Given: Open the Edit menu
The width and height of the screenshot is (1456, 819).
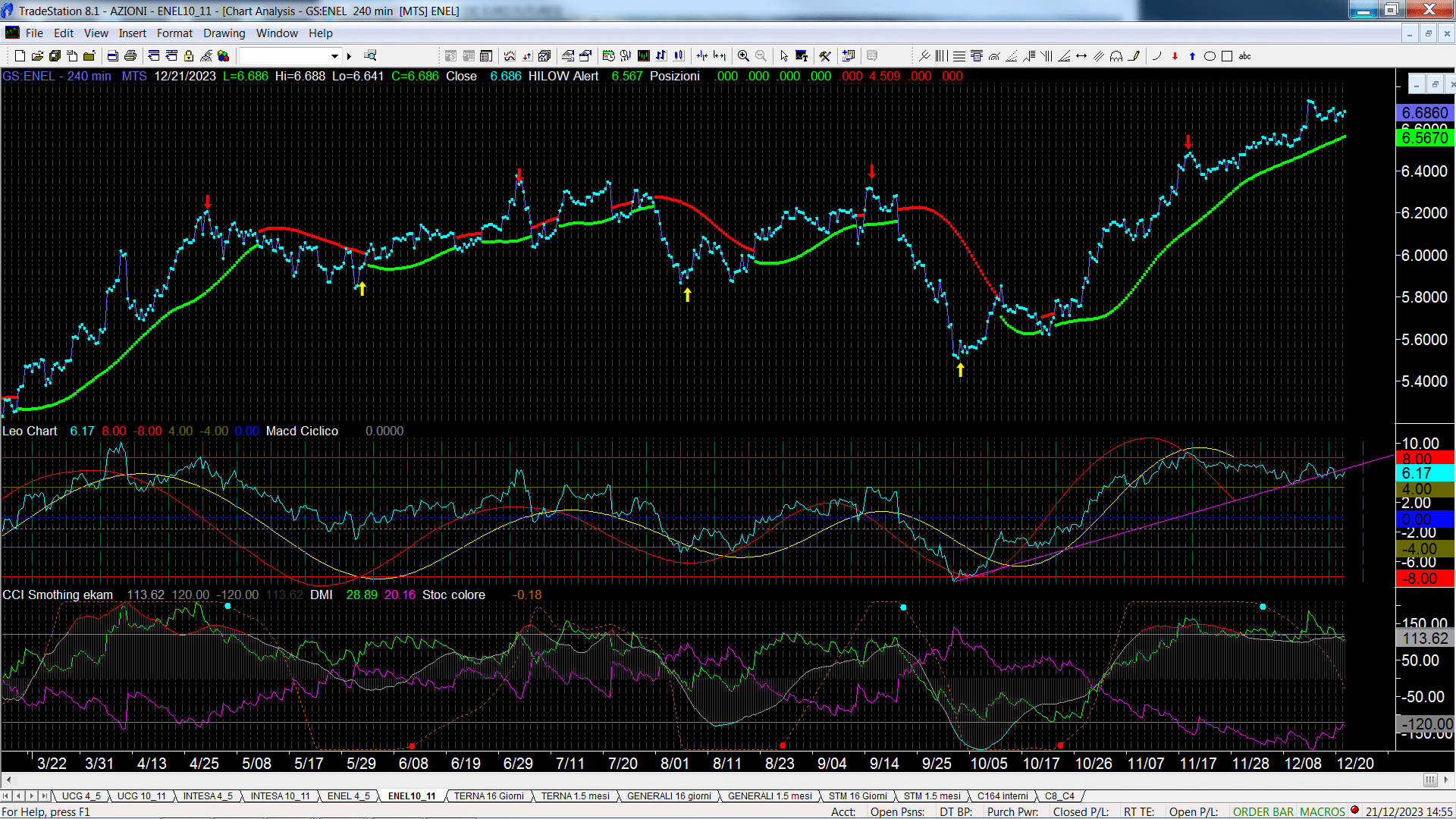Looking at the screenshot, I should click(64, 33).
